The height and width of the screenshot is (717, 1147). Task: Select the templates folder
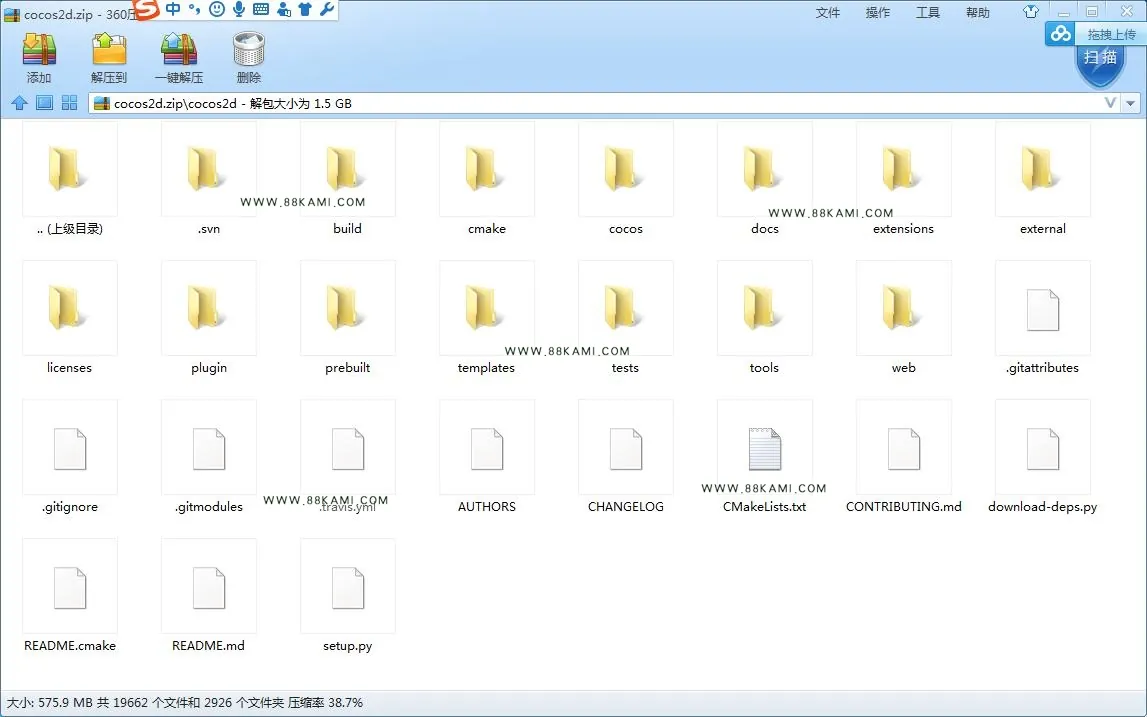486,318
